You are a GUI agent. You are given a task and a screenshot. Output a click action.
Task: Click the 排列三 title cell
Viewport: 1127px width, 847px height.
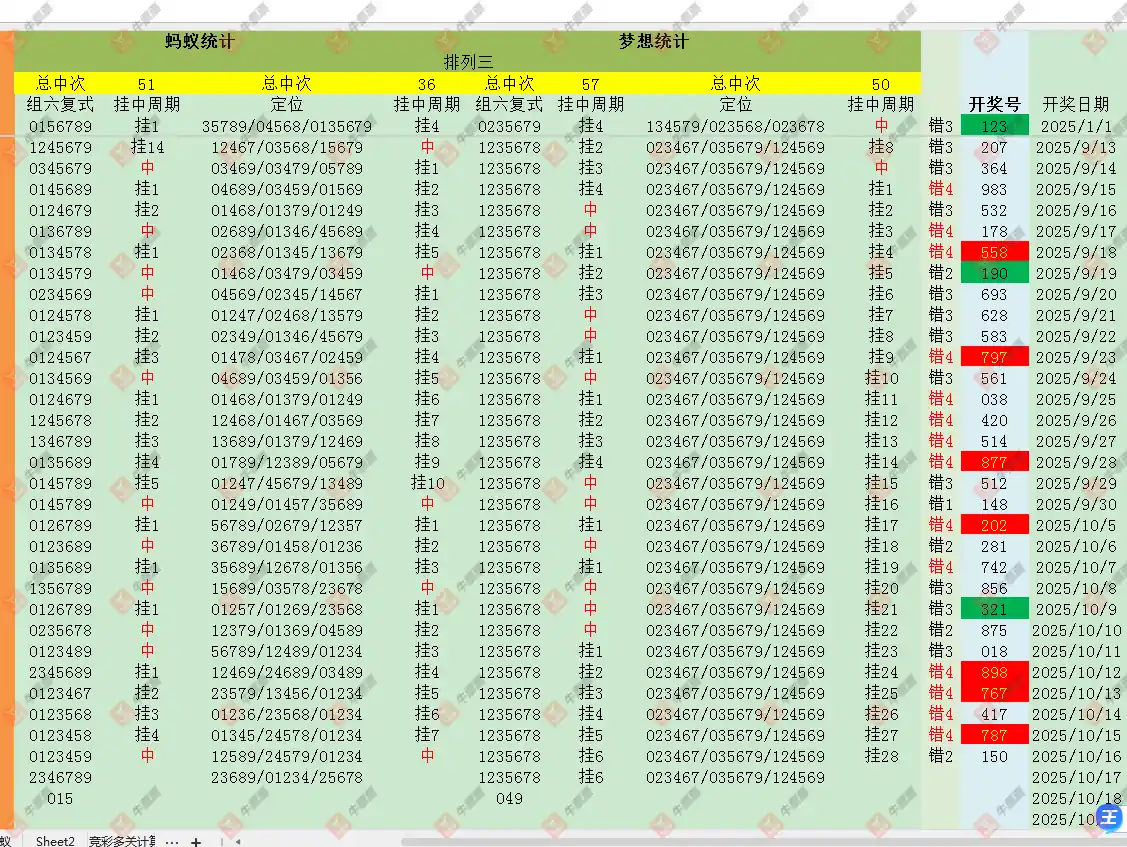[x=468, y=62]
